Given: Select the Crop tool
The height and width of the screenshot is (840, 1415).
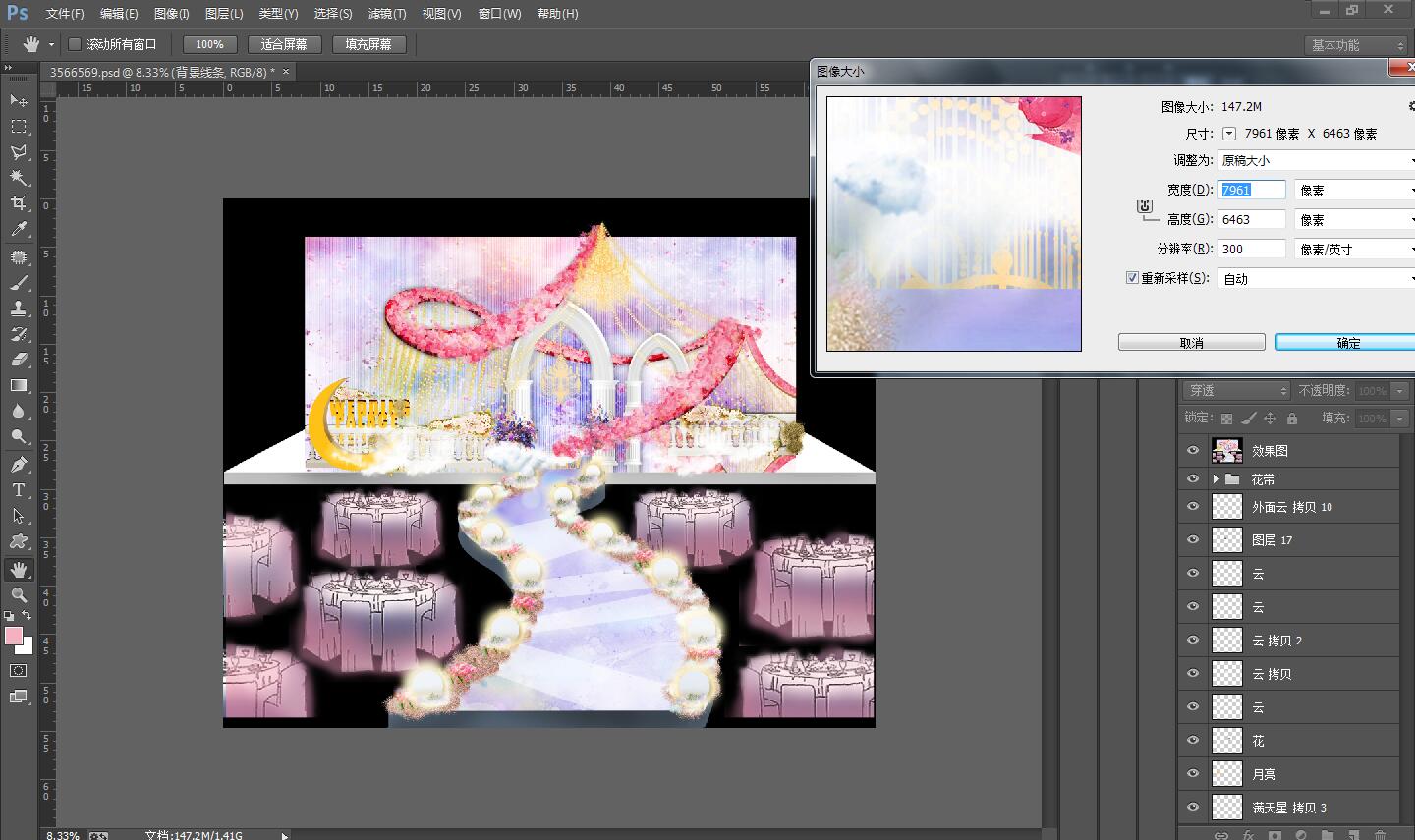Looking at the screenshot, I should point(18,203).
